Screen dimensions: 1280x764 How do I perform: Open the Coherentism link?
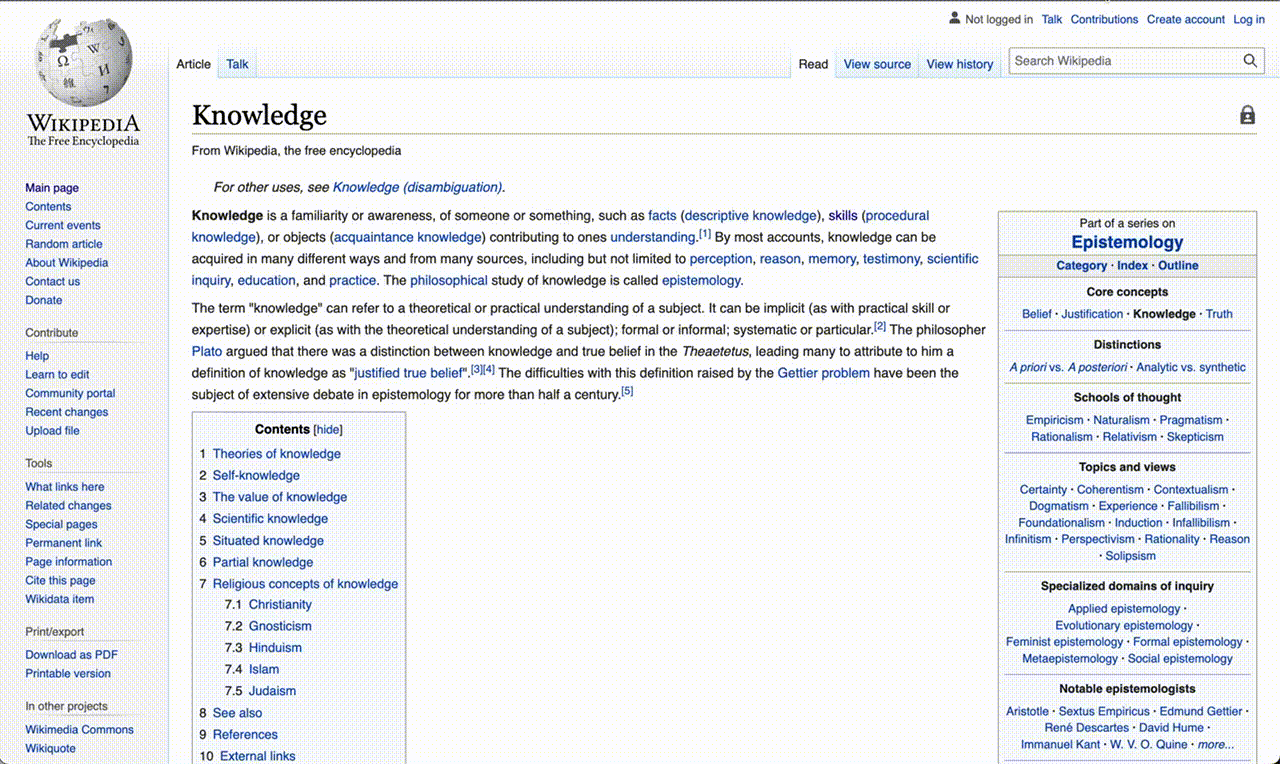tap(1110, 490)
